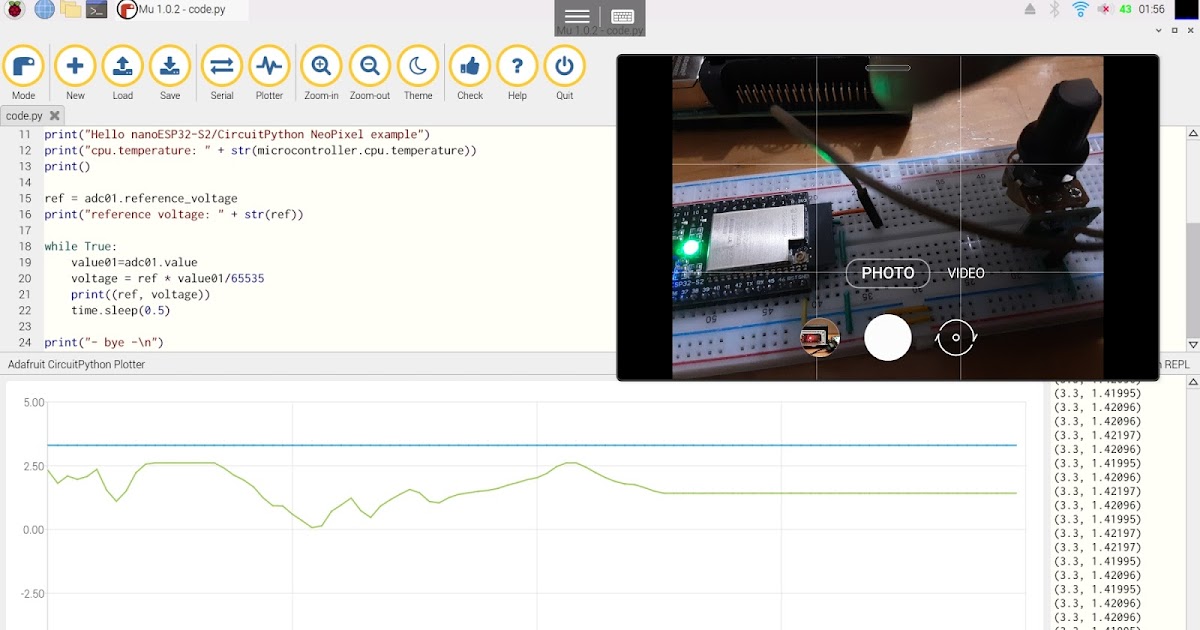Toggle Bluetooth in the system tray

pyautogui.click(x=1054, y=9)
